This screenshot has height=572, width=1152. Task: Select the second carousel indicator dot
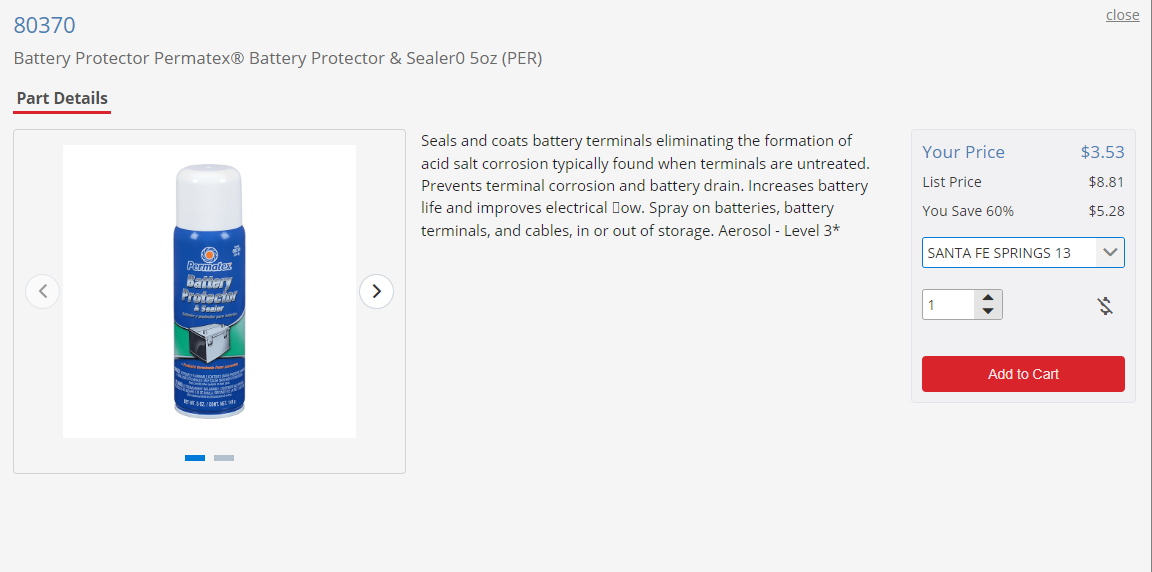tap(224, 458)
